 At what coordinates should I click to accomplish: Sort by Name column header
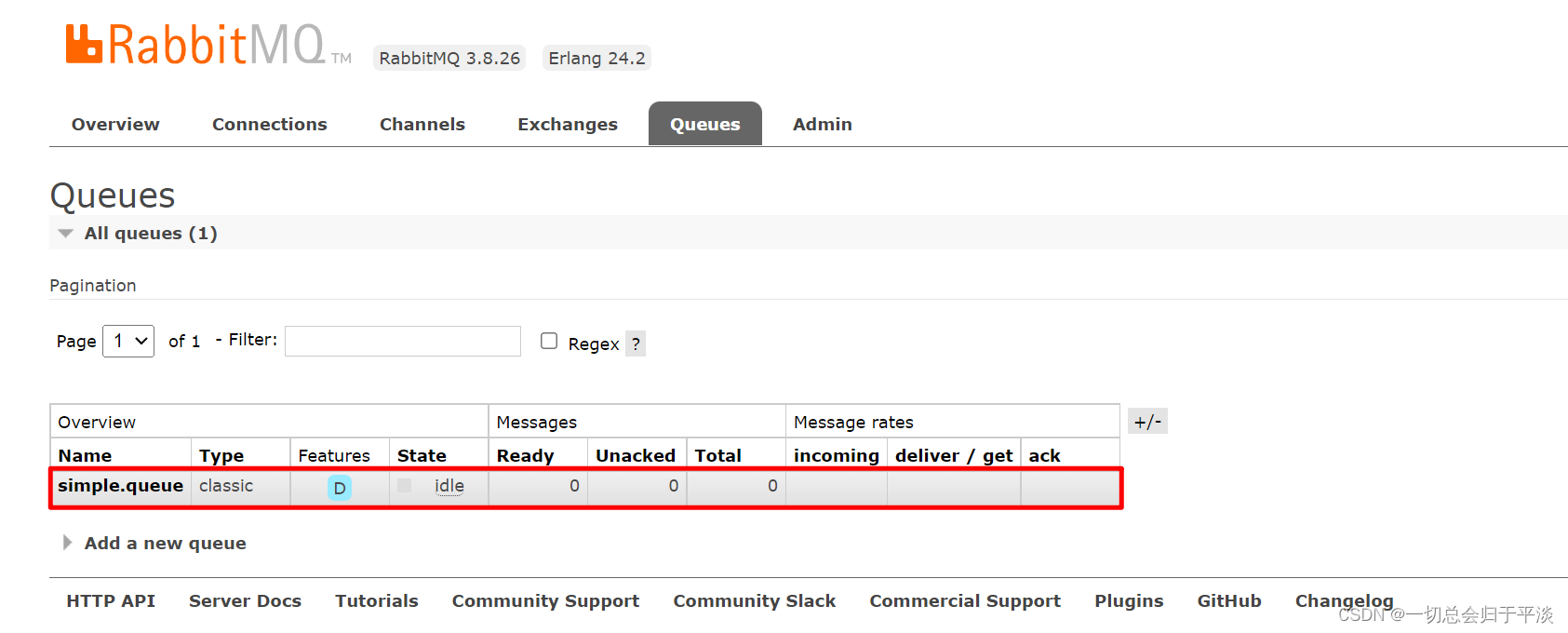[85, 455]
